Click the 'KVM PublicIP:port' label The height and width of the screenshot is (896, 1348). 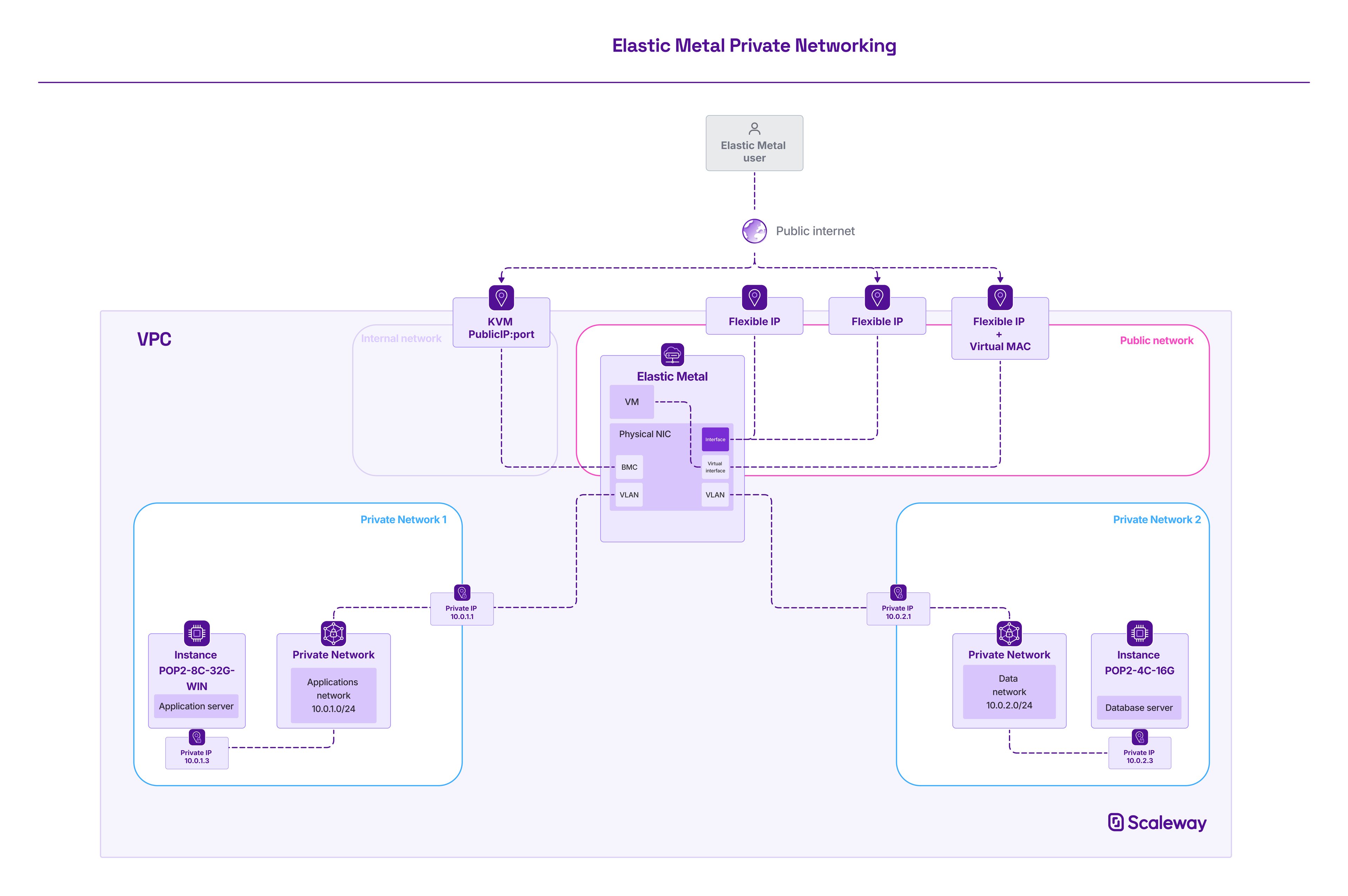coord(501,328)
